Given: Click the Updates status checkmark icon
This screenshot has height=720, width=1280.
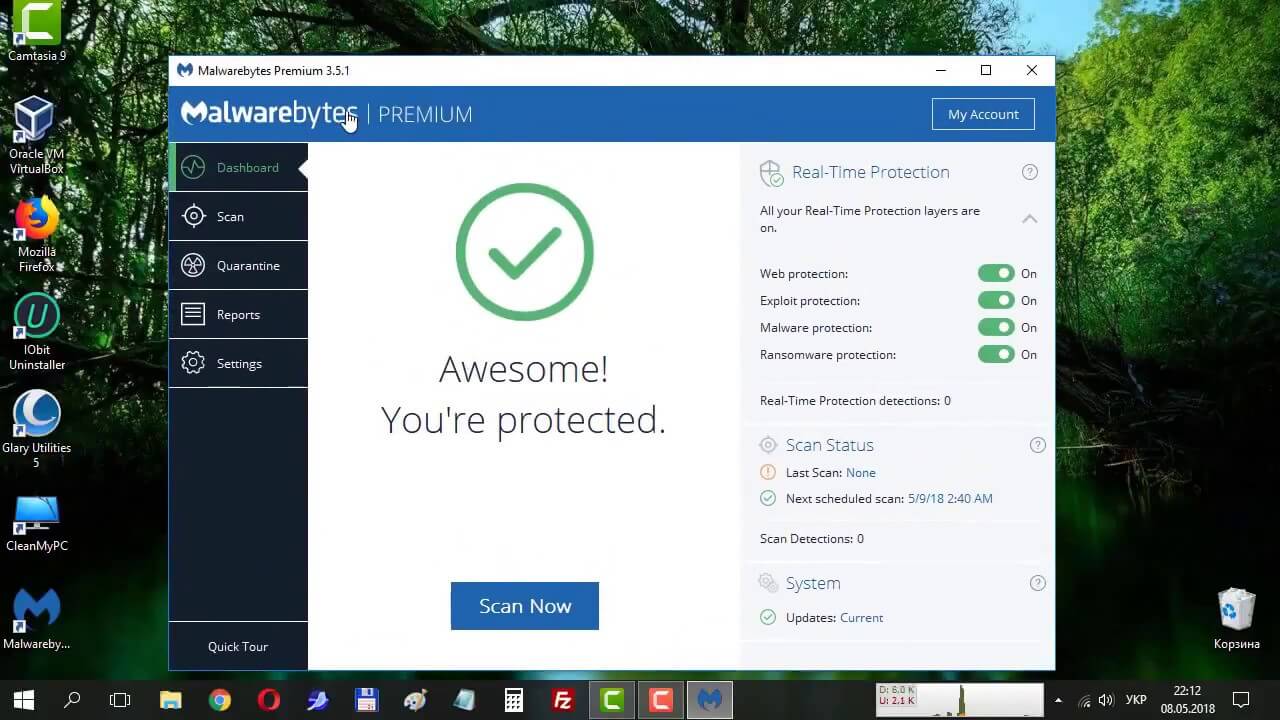Looking at the screenshot, I should coord(768,617).
